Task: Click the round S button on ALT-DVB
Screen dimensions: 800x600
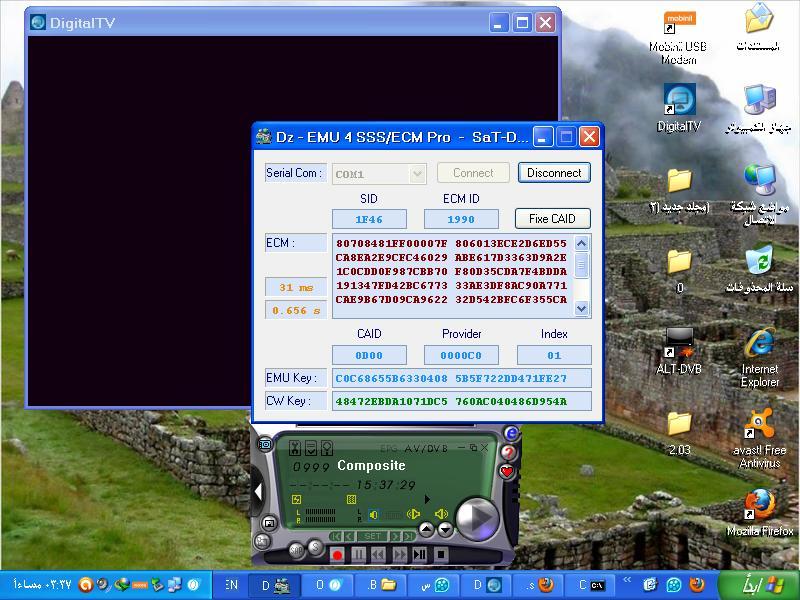Action: tap(316, 547)
